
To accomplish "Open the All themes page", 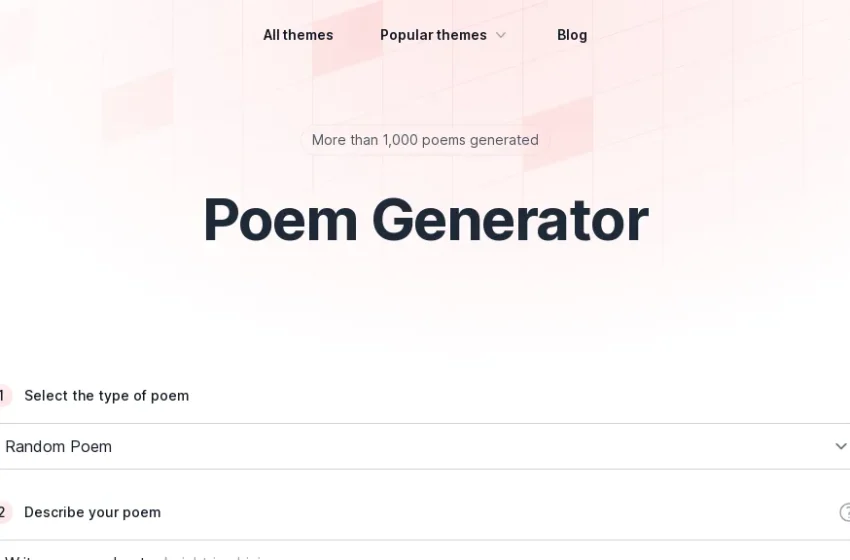I will pos(298,35).
